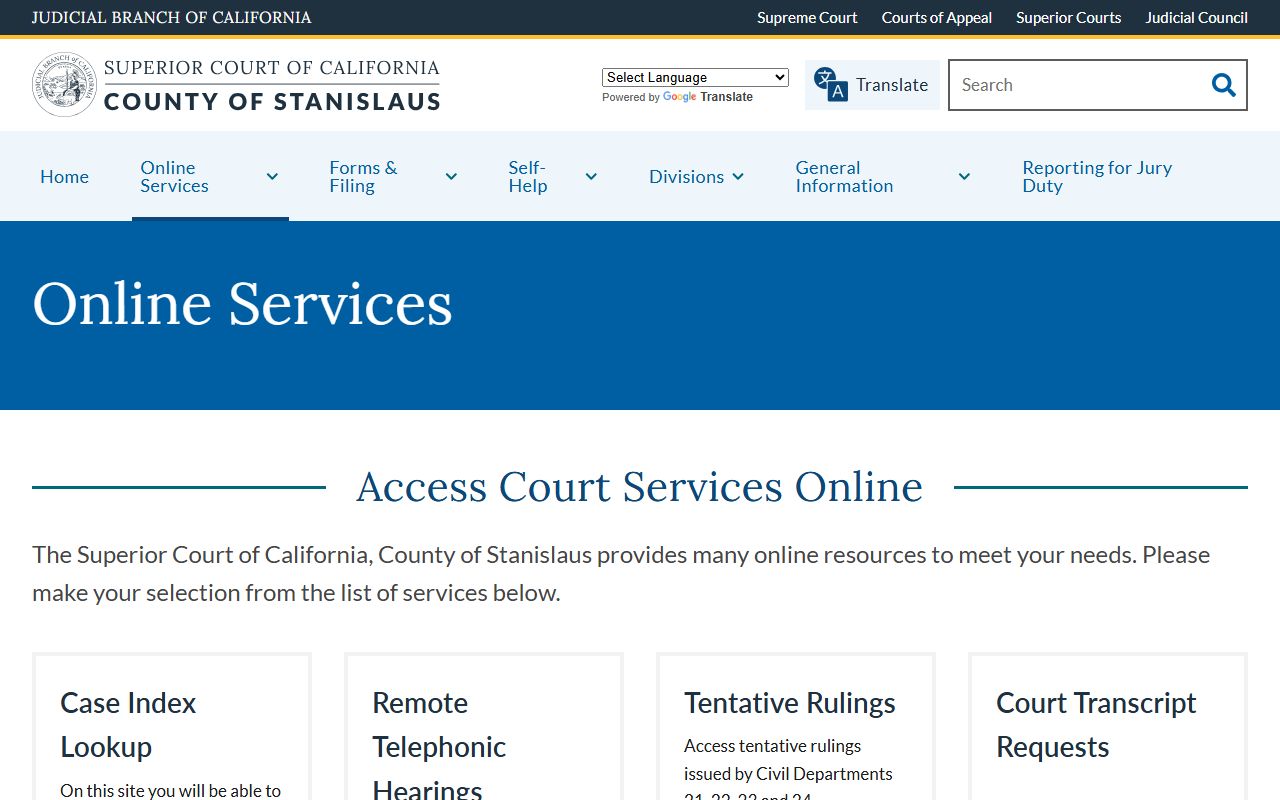This screenshot has height=800, width=1280.
Task: Visit the Supreme Court link
Action: pos(807,18)
